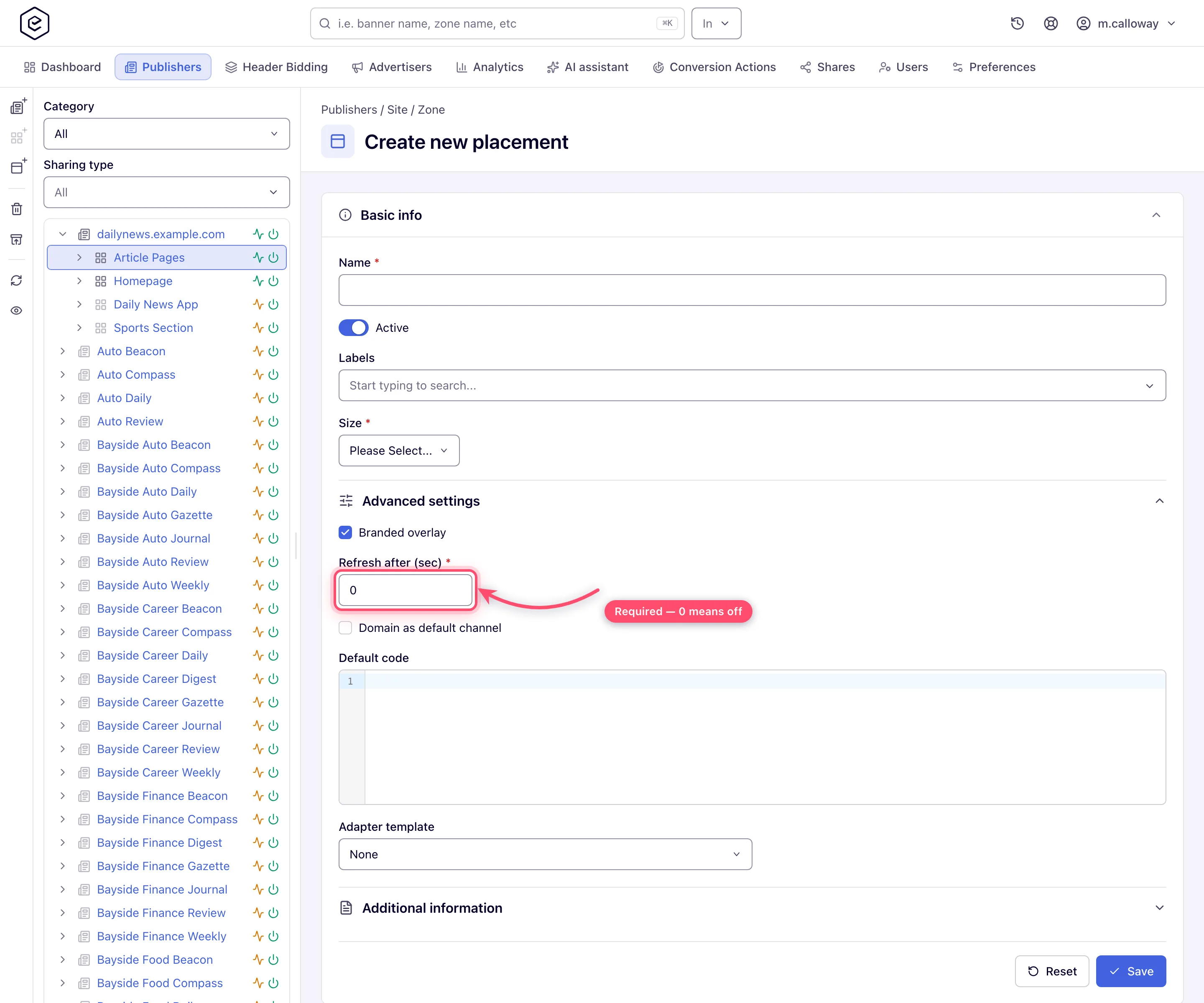The height and width of the screenshot is (1003, 1204).
Task: Open the Sharing type dropdown
Action: pos(166,192)
